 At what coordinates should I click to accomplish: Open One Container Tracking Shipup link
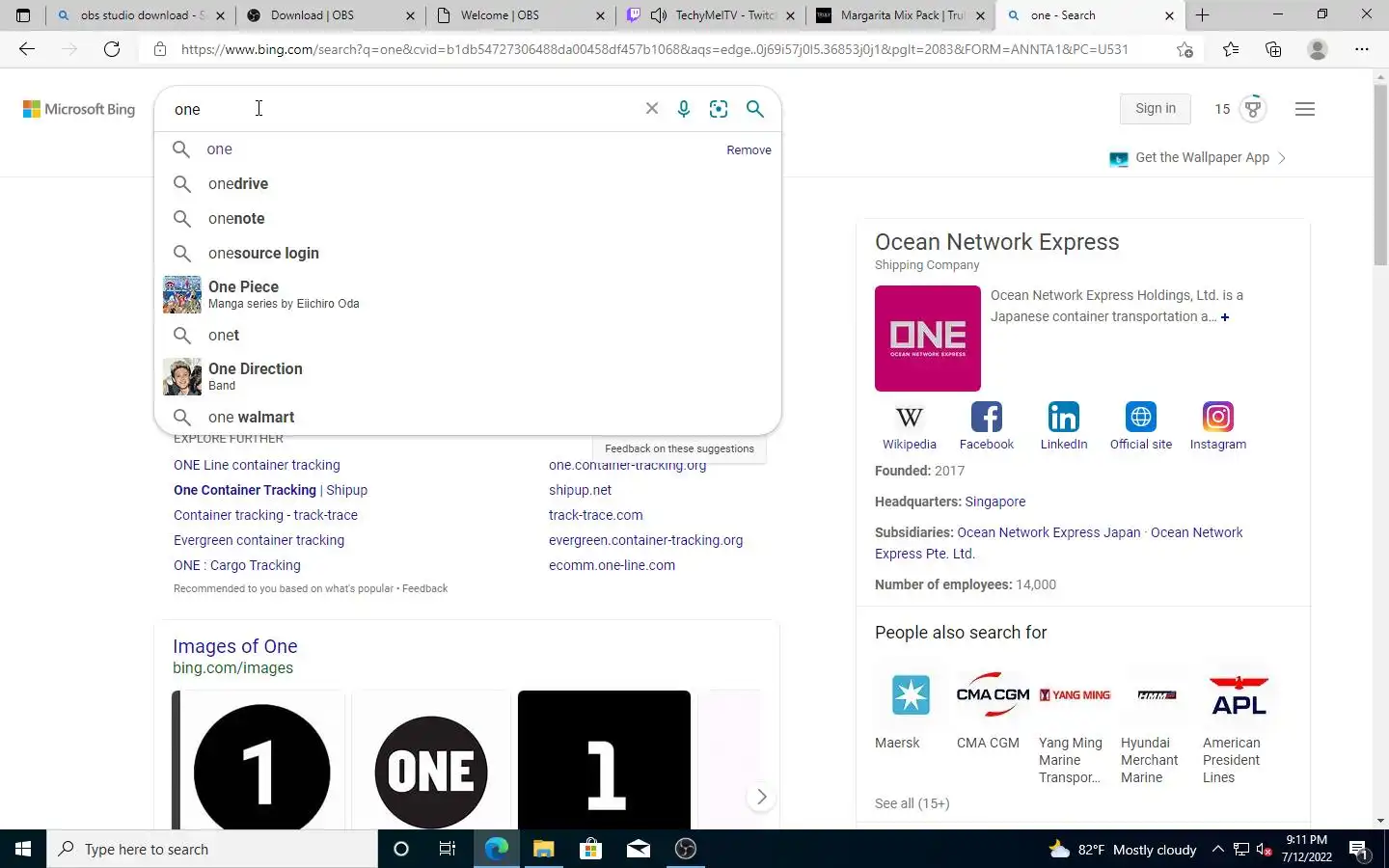[270, 490]
